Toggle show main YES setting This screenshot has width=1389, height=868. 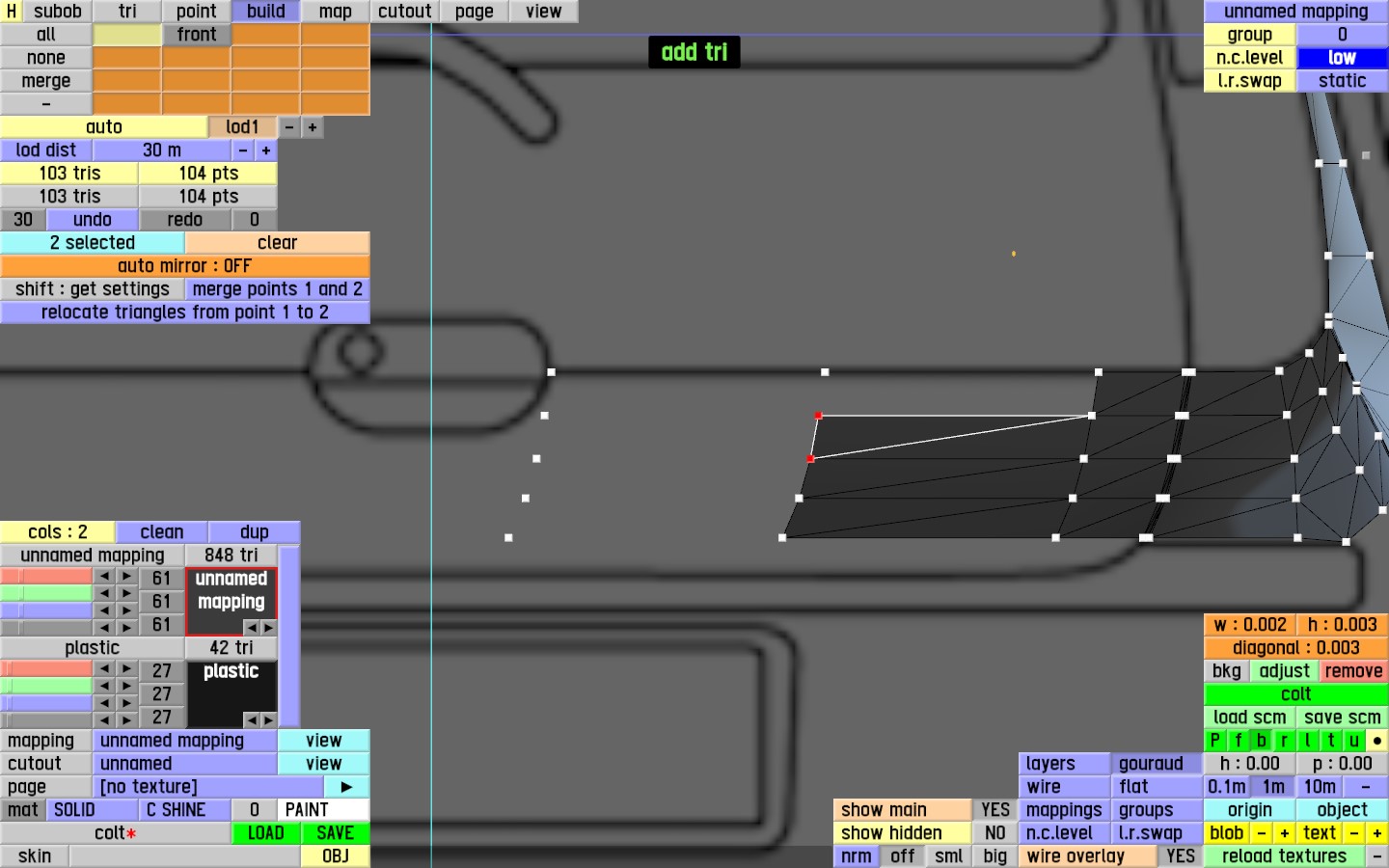[995, 810]
